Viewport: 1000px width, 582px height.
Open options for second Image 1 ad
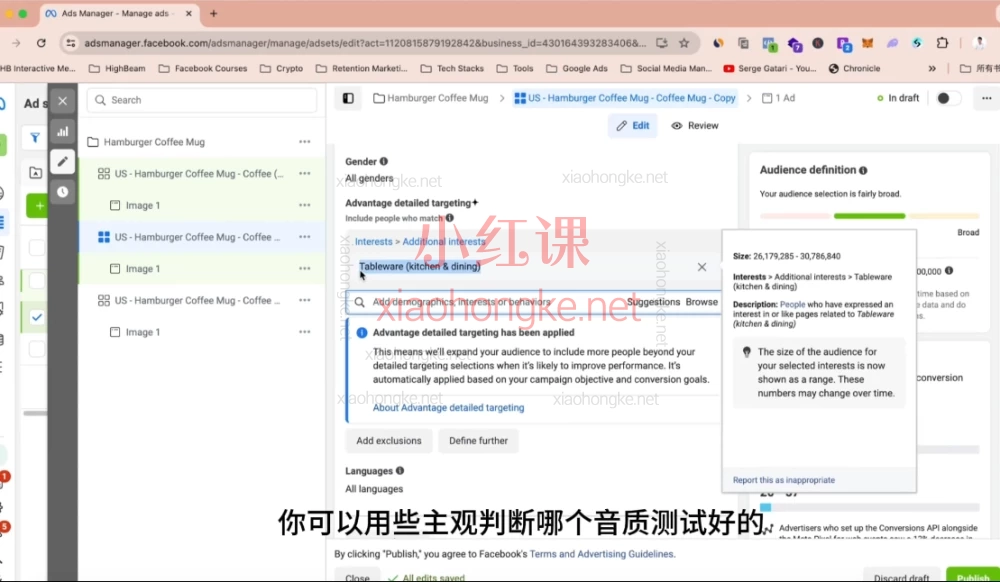click(x=305, y=268)
